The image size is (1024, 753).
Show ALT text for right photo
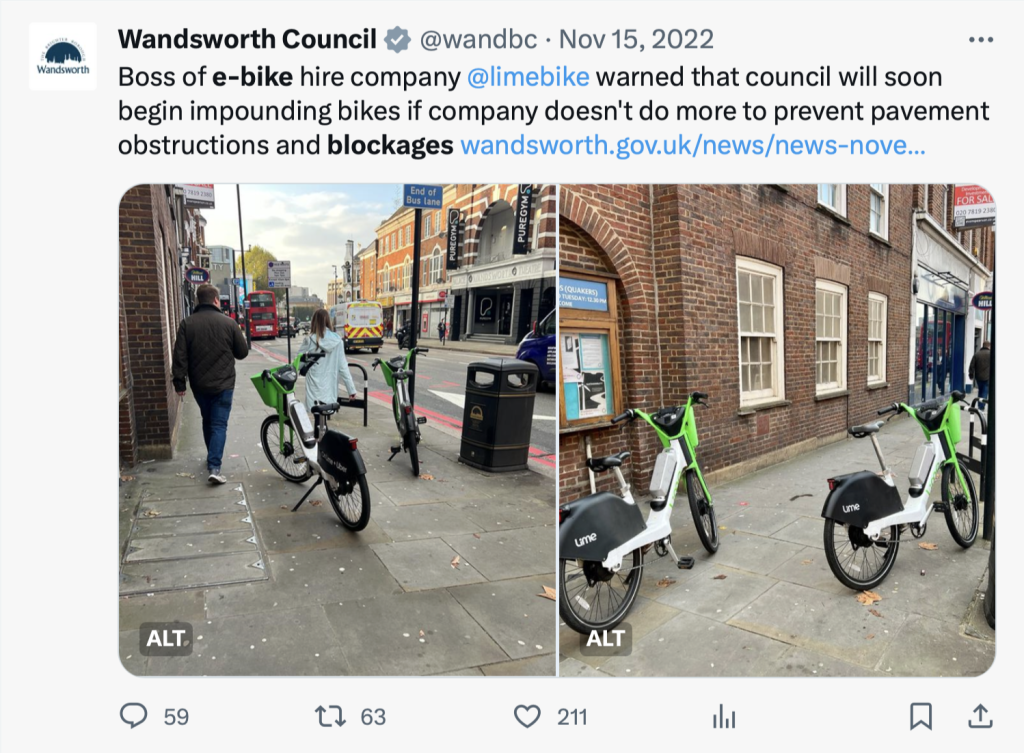(605, 638)
